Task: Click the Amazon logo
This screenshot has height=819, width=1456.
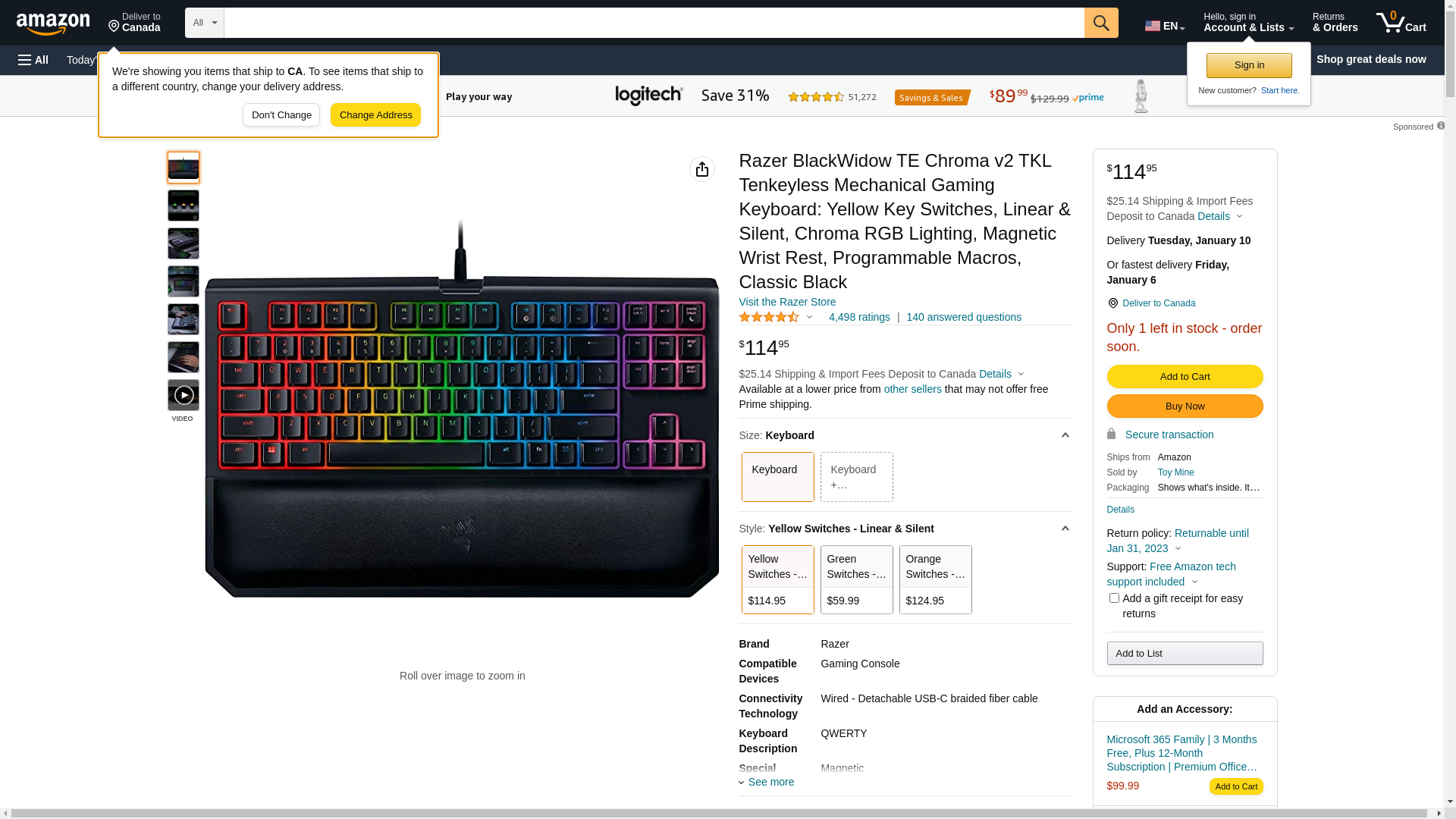Action: pyautogui.click(x=53, y=24)
